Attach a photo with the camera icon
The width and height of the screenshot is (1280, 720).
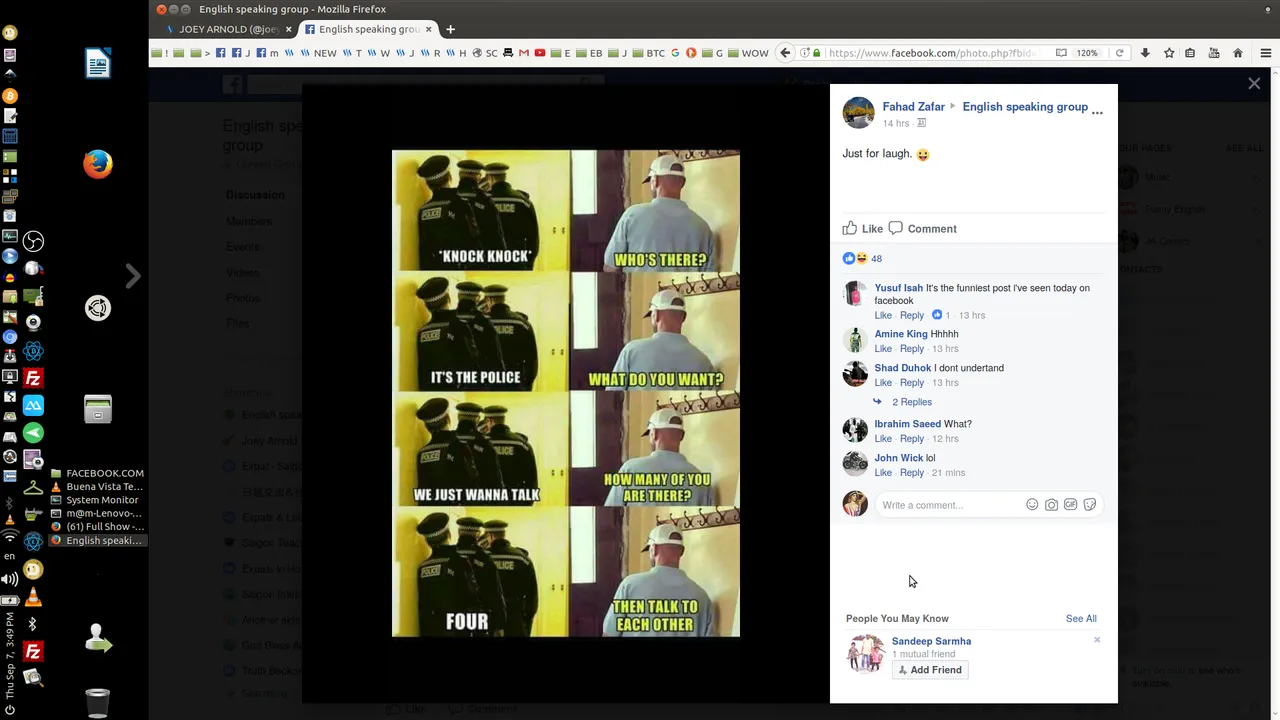tap(1051, 505)
